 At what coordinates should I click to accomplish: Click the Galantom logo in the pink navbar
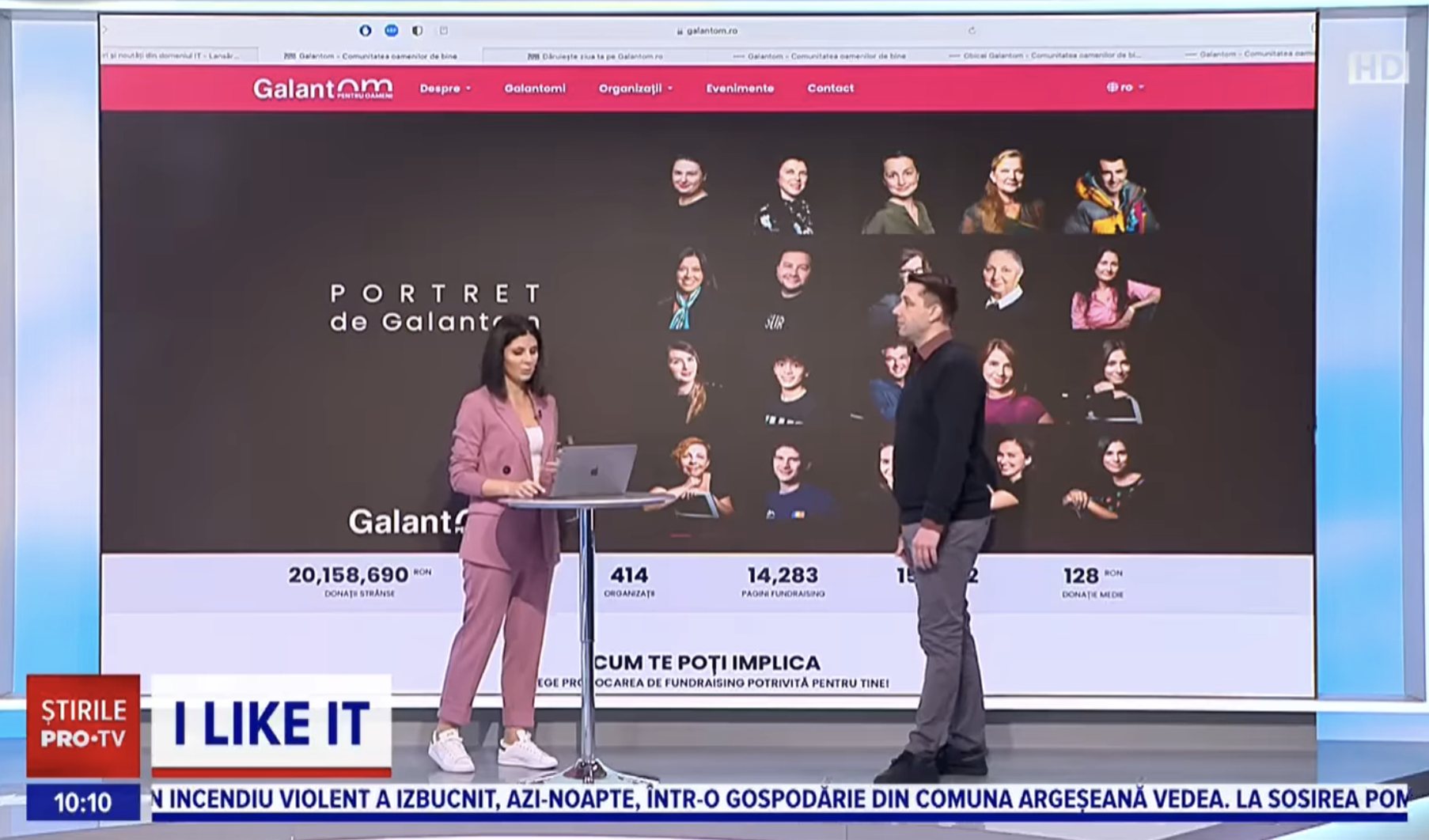tap(323, 89)
